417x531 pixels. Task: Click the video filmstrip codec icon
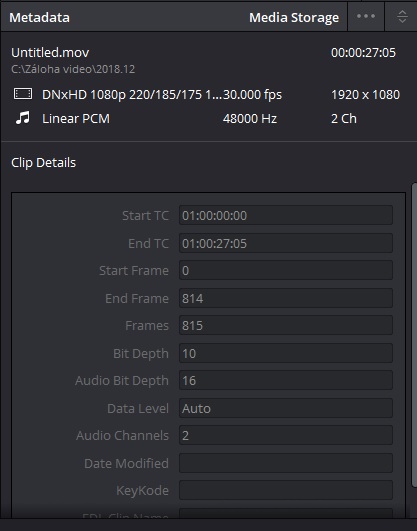pyautogui.click(x=23, y=94)
